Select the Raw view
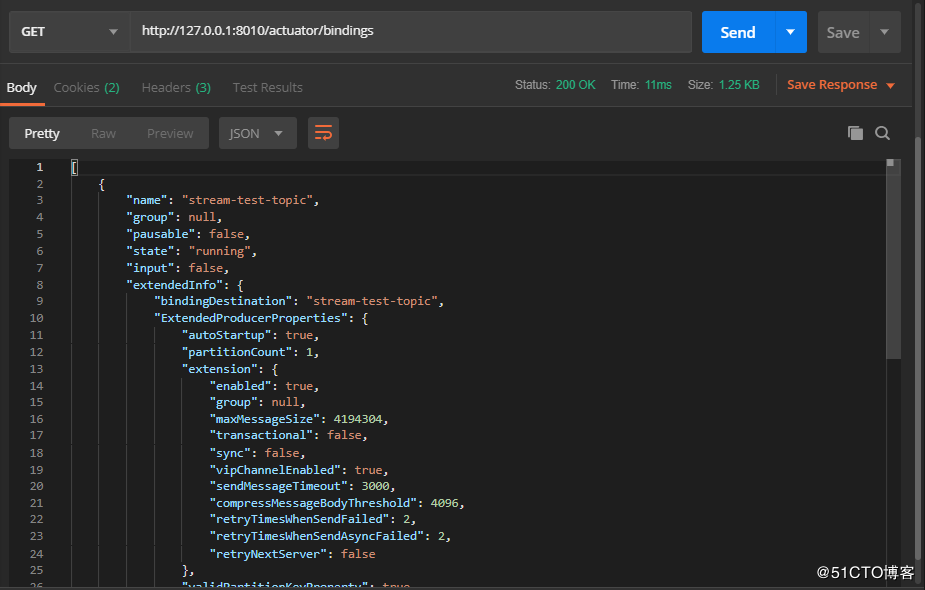Image resolution: width=925 pixels, height=590 pixels. point(103,133)
